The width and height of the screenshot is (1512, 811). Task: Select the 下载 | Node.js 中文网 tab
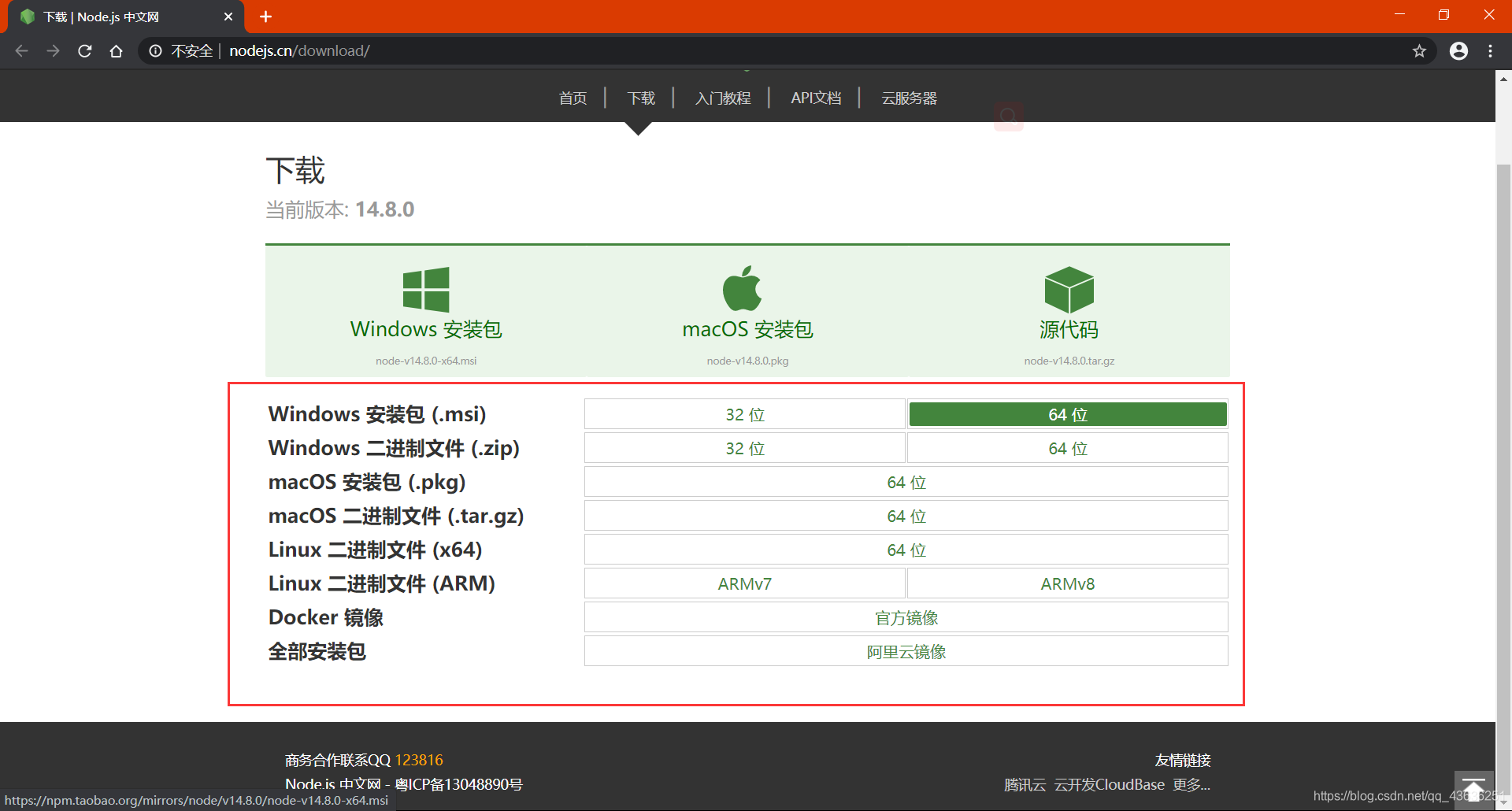126,17
